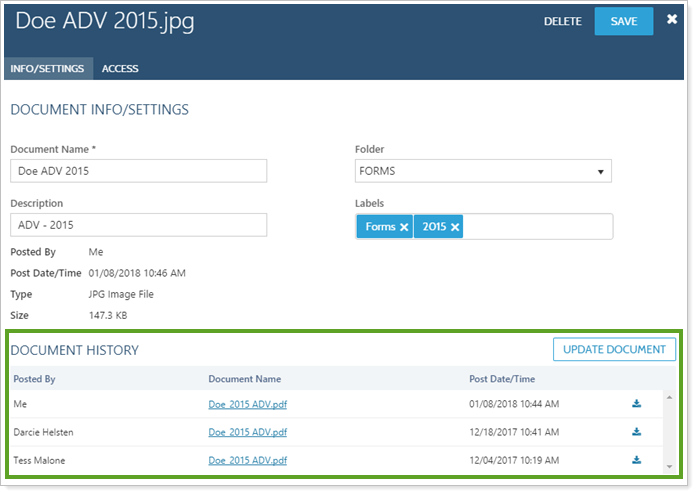Screen dimensions: 697x495
Task: Click the Update Document button
Action: click(x=614, y=350)
